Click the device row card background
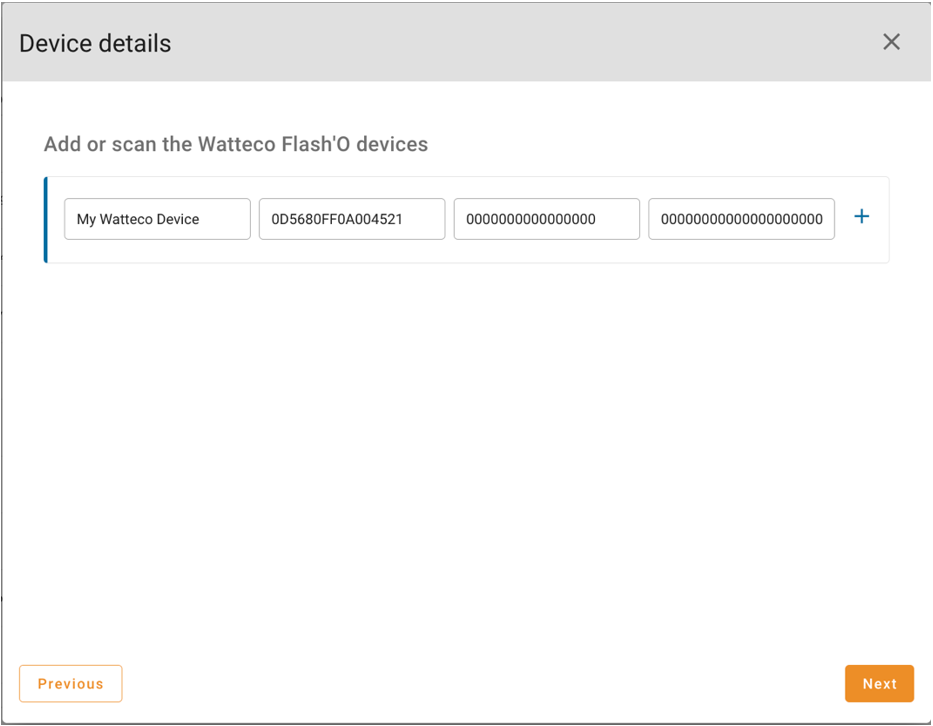 (468, 252)
